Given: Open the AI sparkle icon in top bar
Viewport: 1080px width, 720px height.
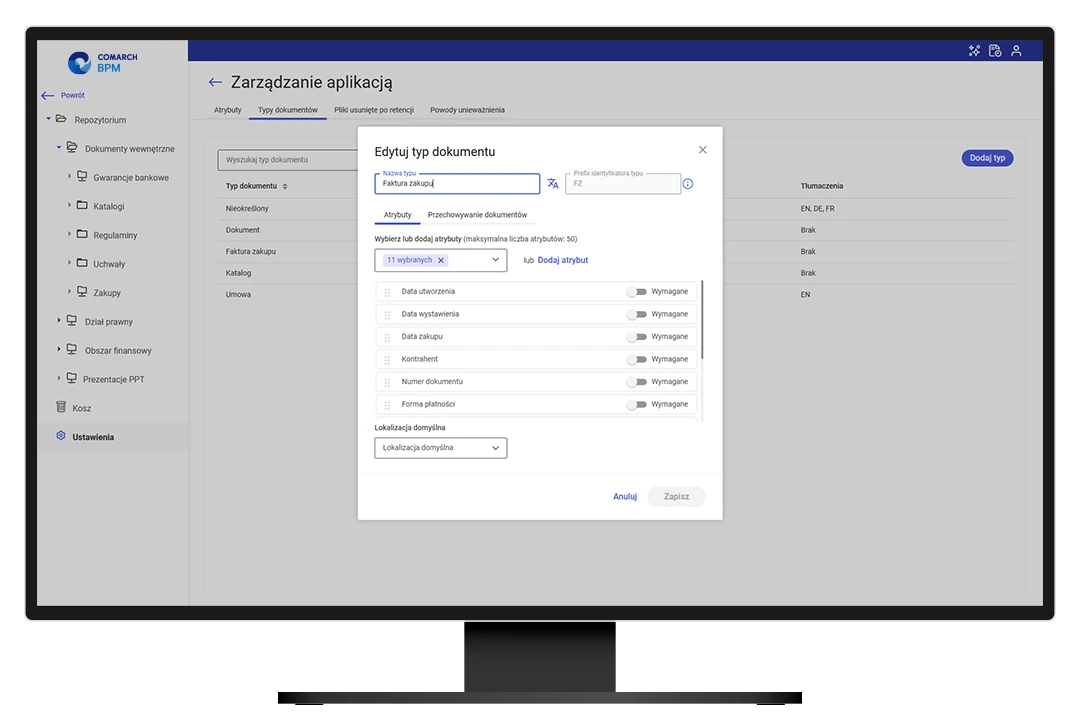Looking at the screenshot, I should (x=974, y=51).
